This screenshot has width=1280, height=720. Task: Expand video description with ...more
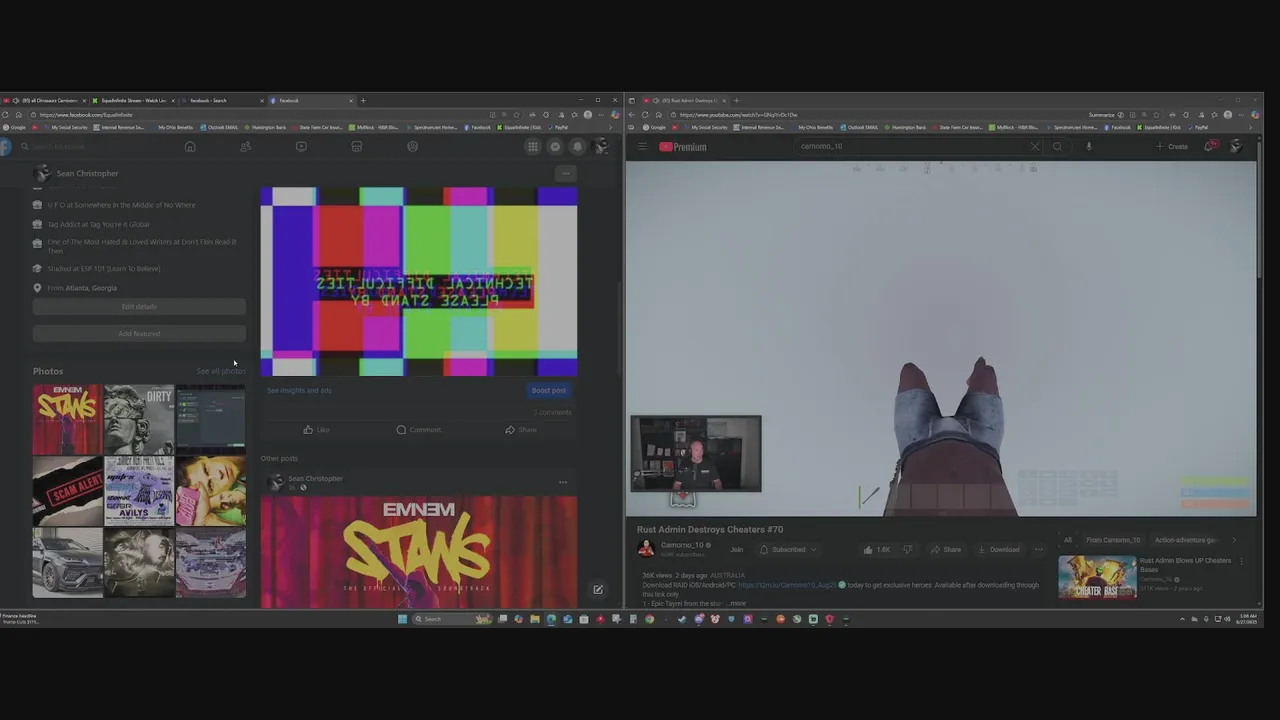coord(736,604)
